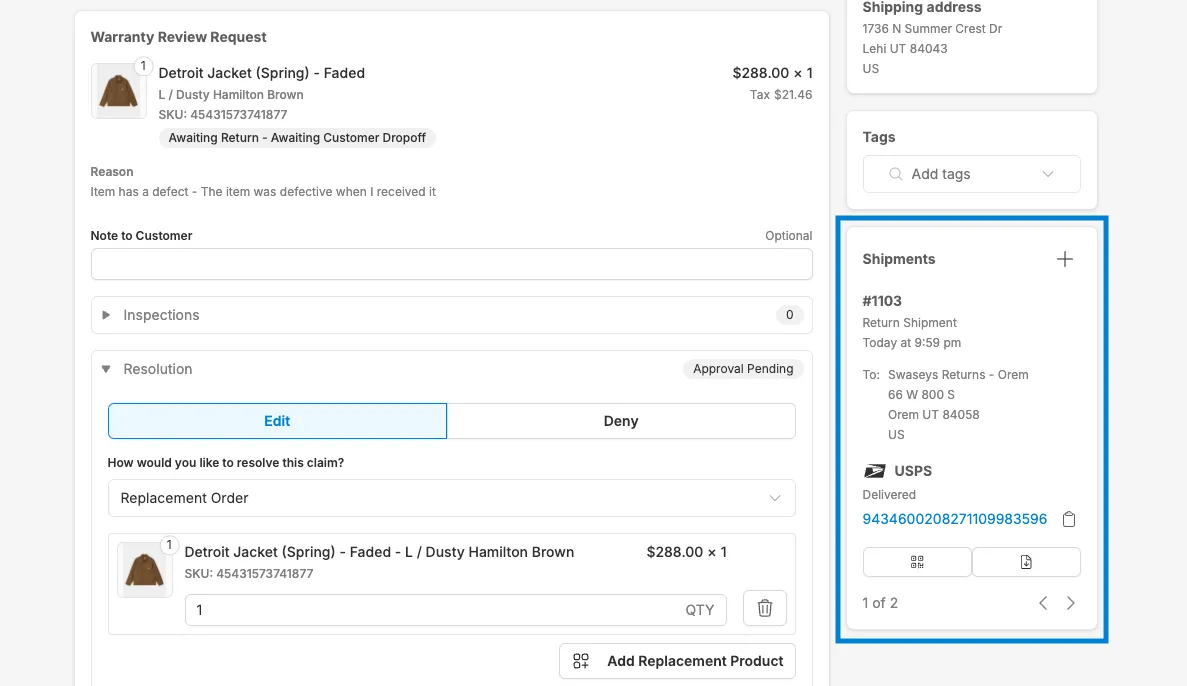Screen dimensions: 1187x686
Task: Select the Deny resolution option
Action: click(x=621, y=421)
